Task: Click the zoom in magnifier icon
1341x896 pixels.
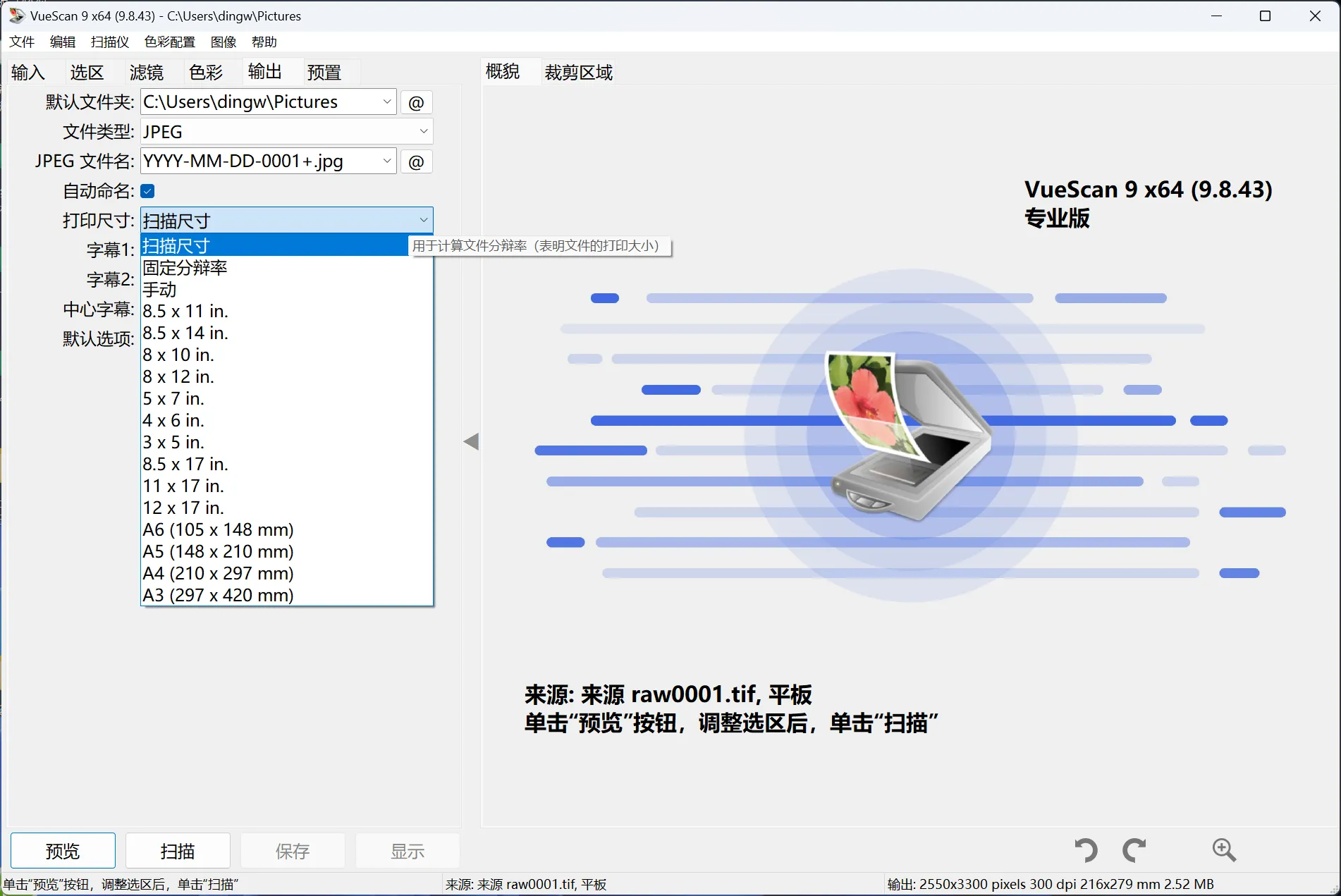Action: (1224, 850)
